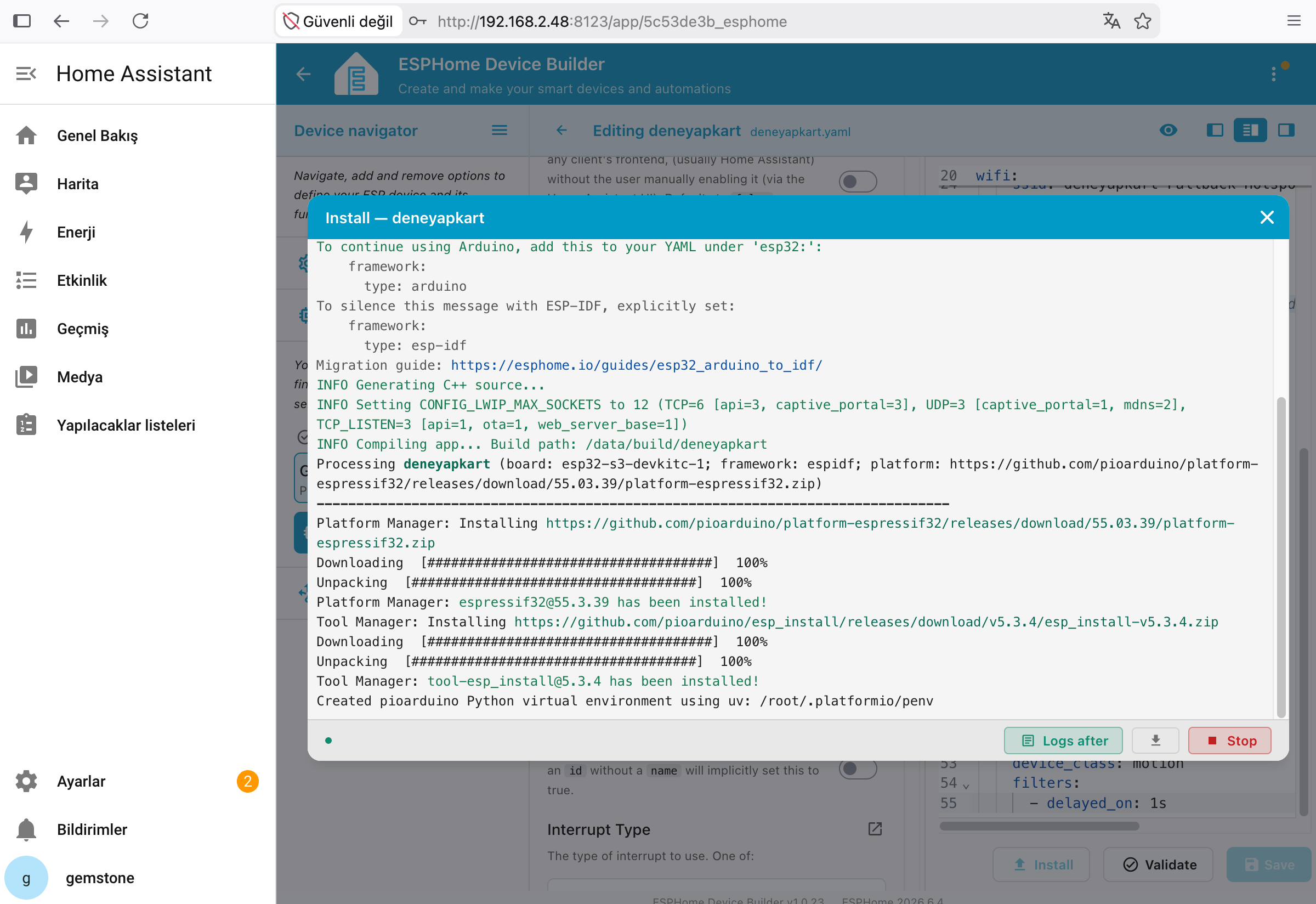Open the esp_install v5.3.4 zip link
The width and height of the screenshot is (1316, 904).
tap(866, 622)
